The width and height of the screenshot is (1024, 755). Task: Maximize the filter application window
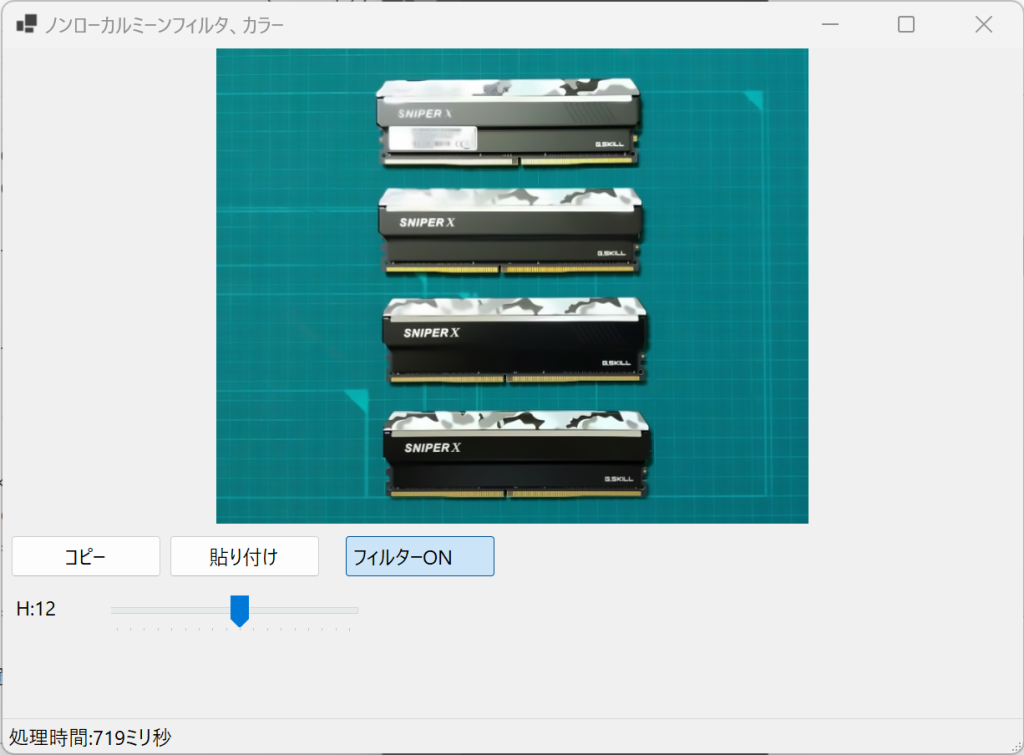coord(906,25)
